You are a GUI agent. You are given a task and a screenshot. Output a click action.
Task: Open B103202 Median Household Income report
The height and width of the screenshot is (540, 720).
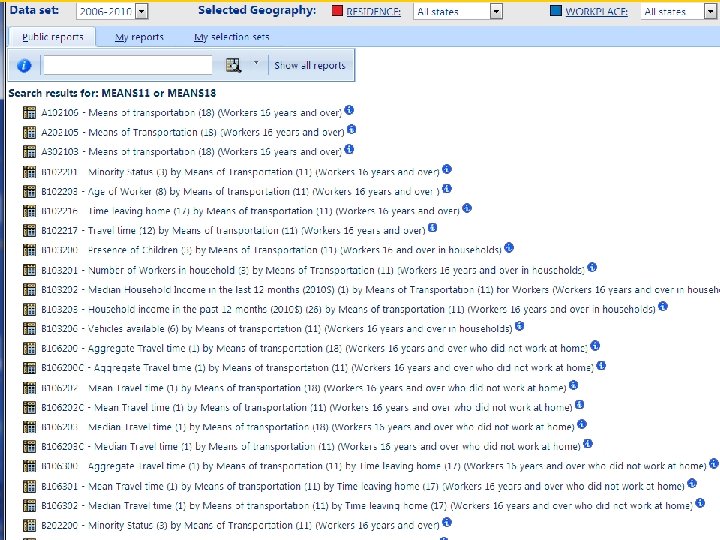point(380,290)
